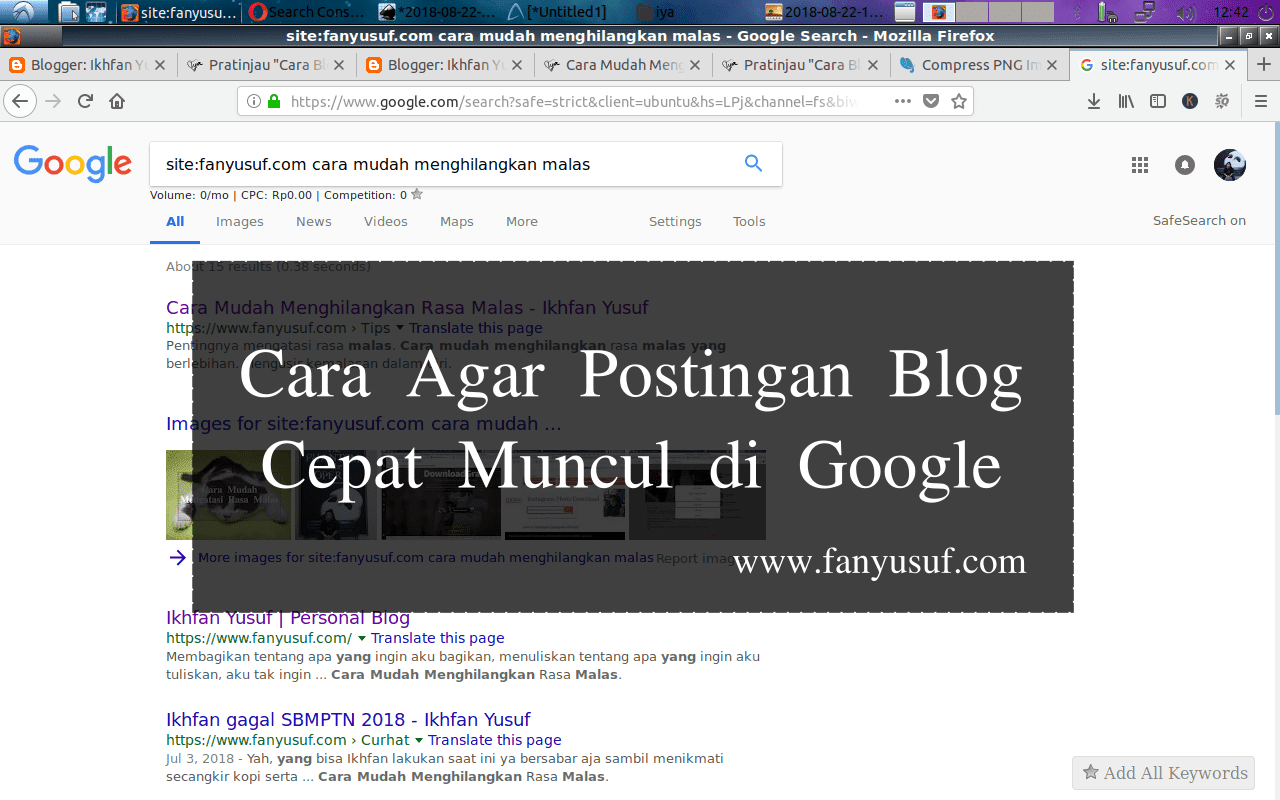Select the Maps search tab
This screenshot has height=800, width=1280.
(x=457, y=222)
